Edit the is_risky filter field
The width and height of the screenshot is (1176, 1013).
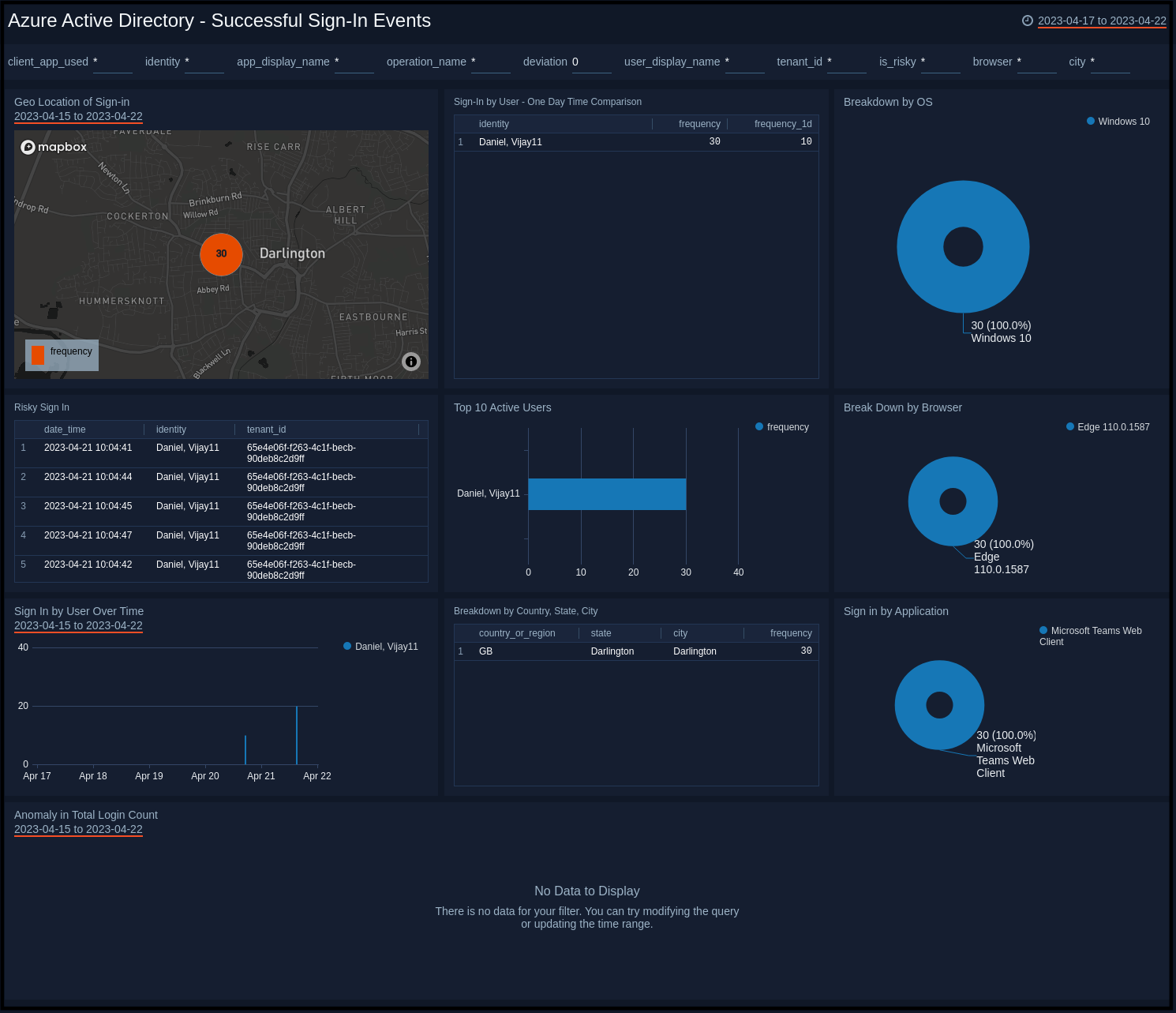941,62
